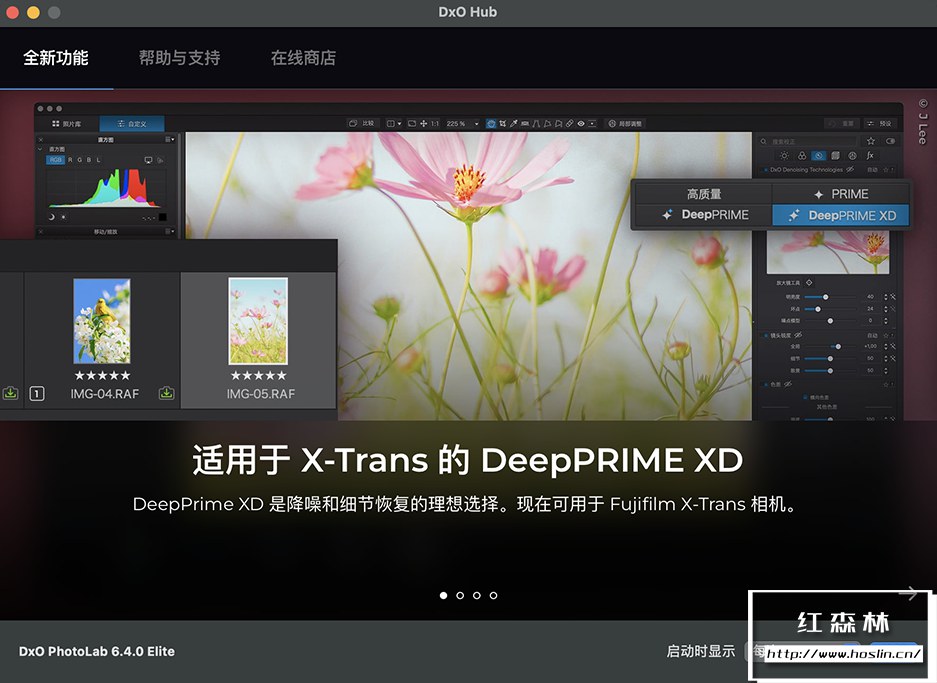This screenshot has height=683, width=937.
Task: Select the IMG-04.RAF thumbnail
Action: coord(102,321)
